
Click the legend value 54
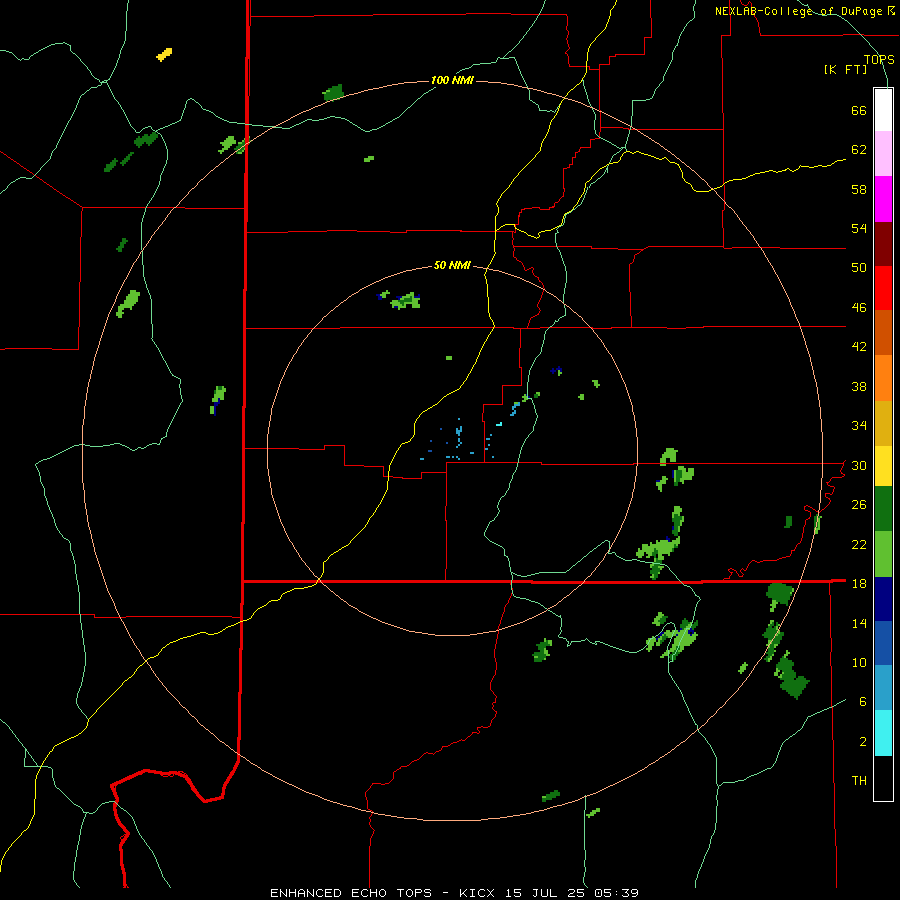(859, 228)
